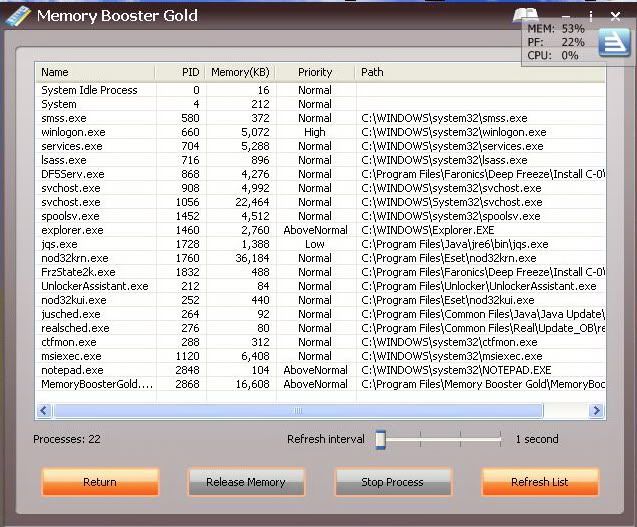Click the info 'i' icon
The height and width of the screenshot is (527, 637).
click(x=590, y=16)
